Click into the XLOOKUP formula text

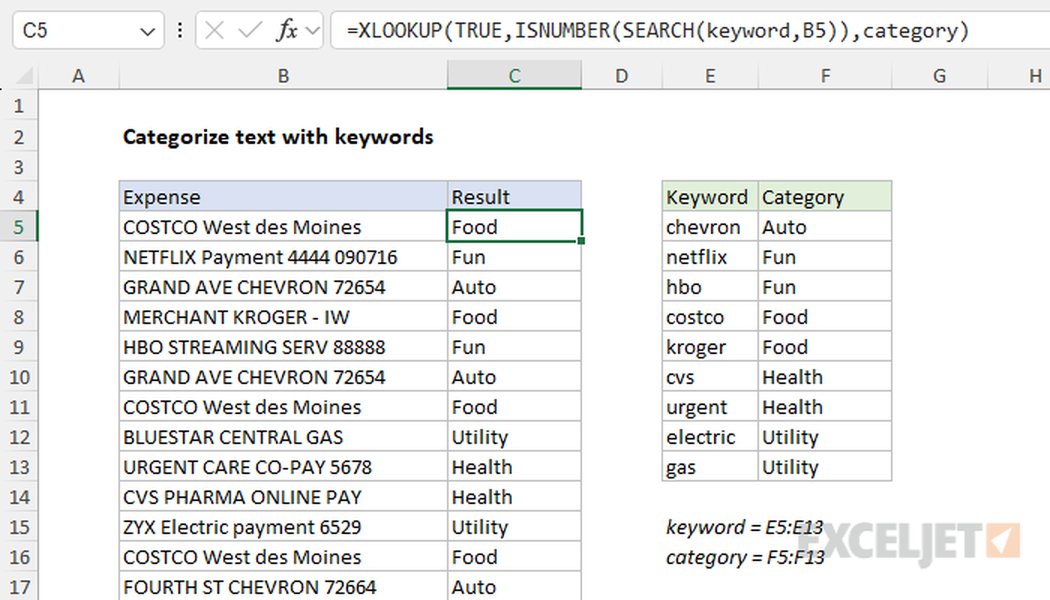[658, 31]
